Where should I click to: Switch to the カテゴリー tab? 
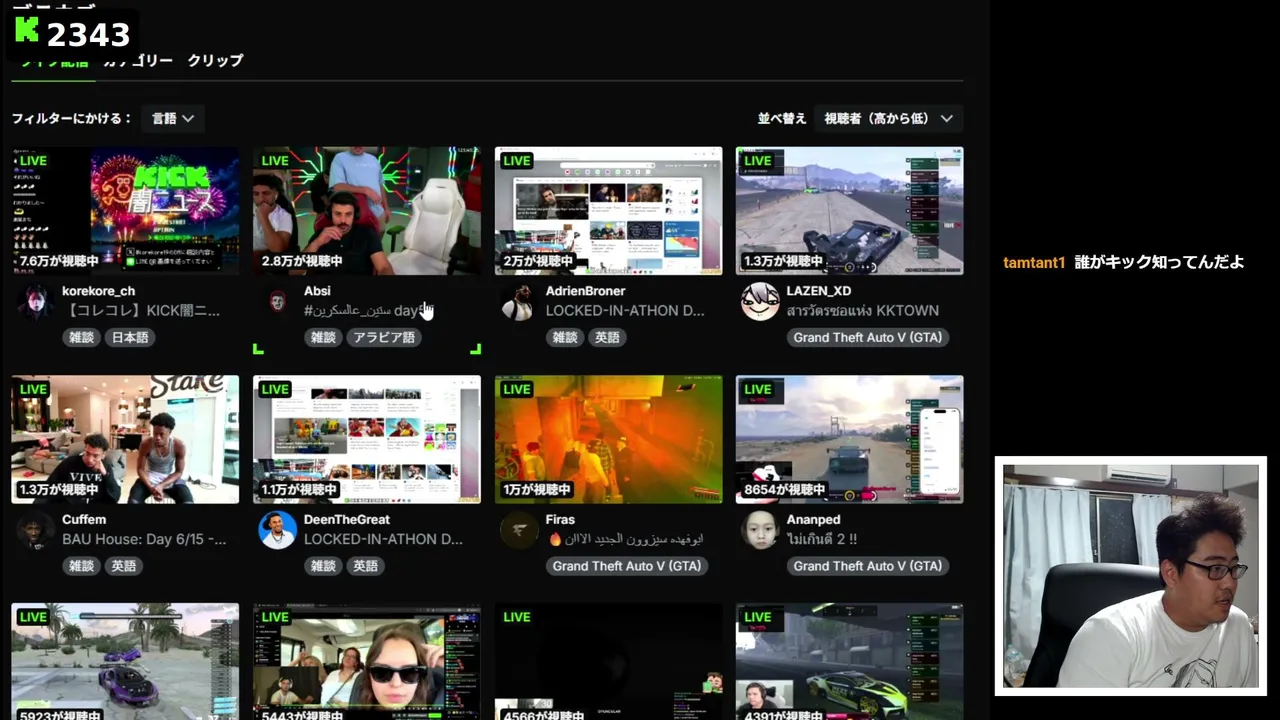point(138,60)
